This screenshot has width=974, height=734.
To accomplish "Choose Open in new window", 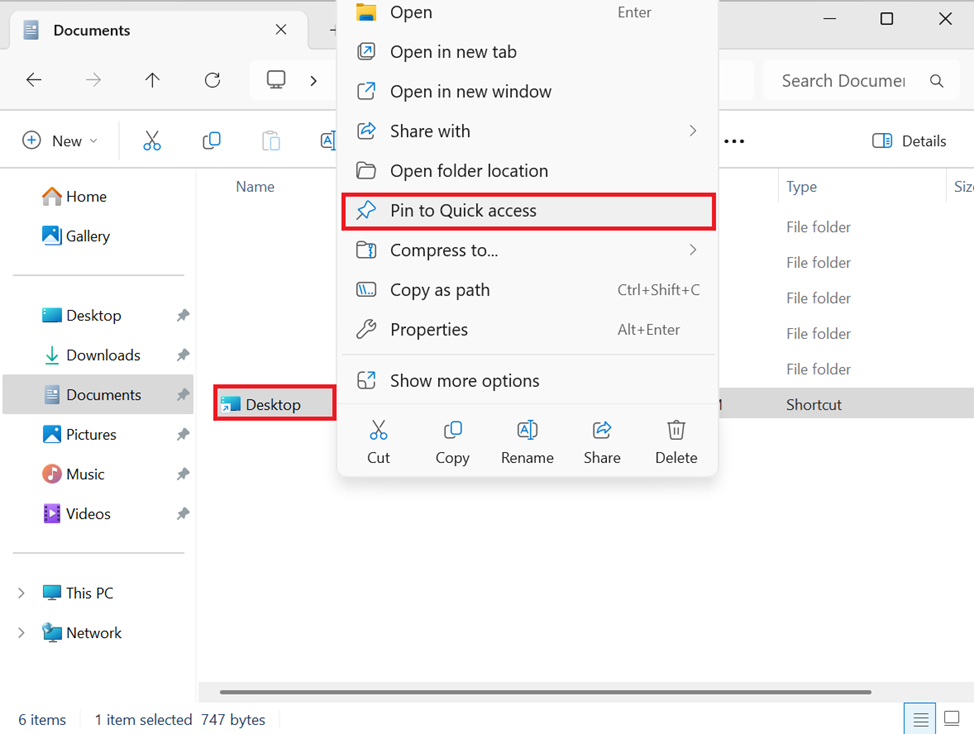I will (x=528, y=92).
